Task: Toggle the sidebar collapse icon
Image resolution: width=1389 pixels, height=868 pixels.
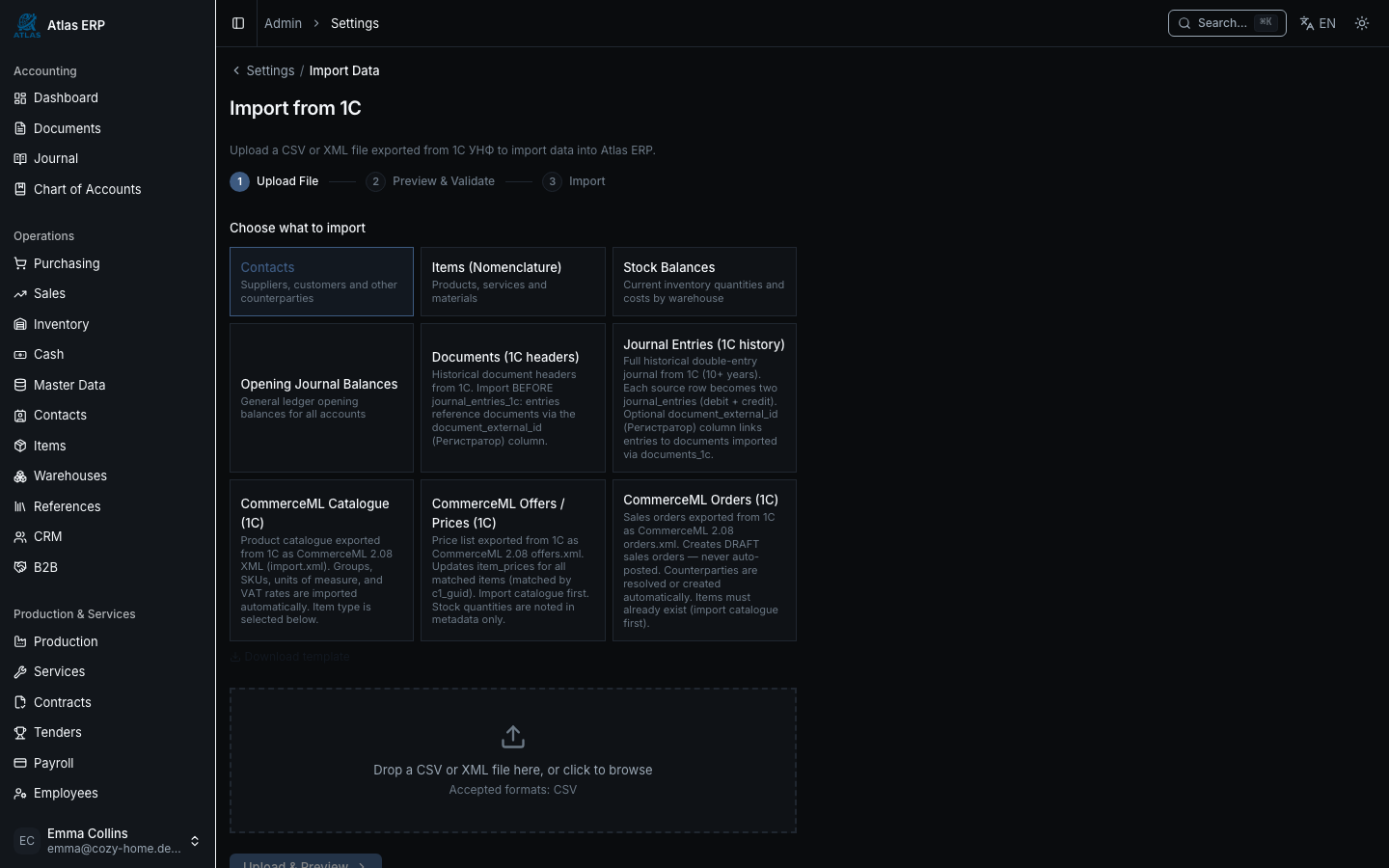Action: coord(238,23)
